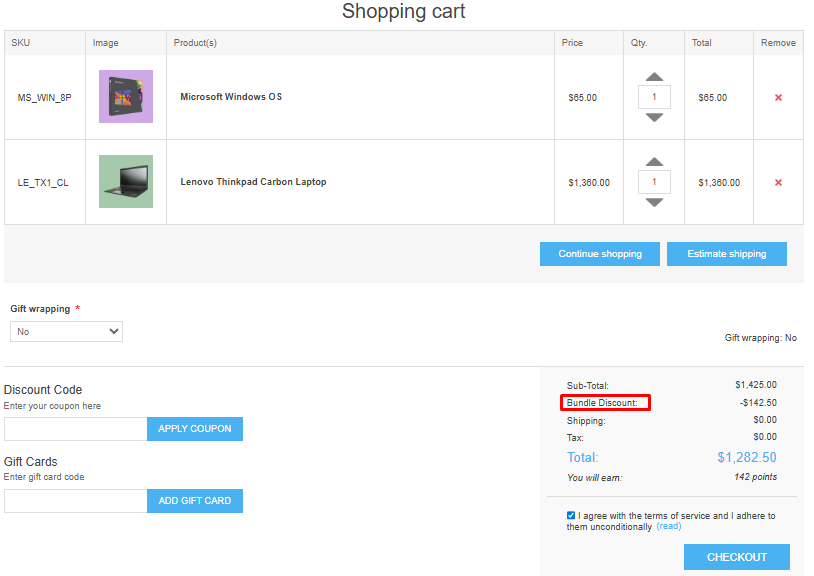Click in the gift card code field

75,500
